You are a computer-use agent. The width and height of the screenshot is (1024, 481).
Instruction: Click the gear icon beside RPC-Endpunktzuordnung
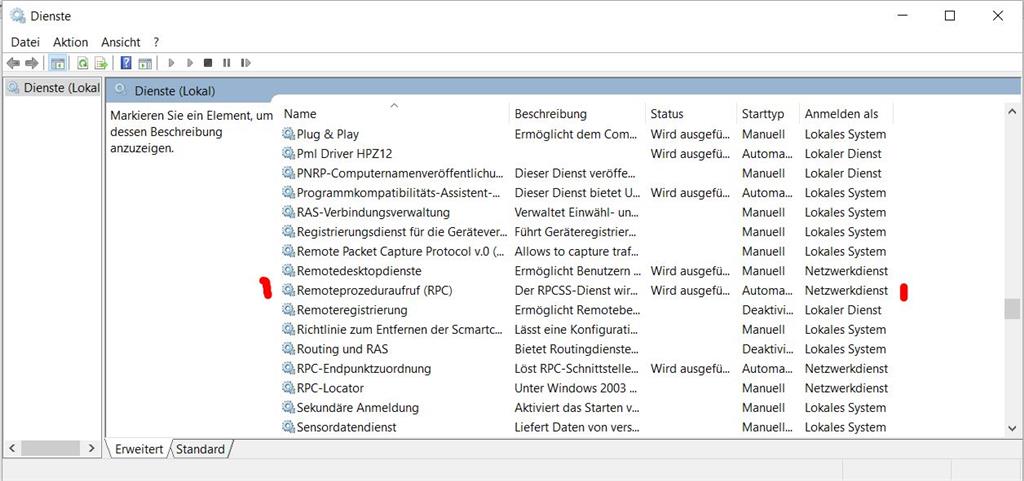pyautogui.click(x=288, y=368)
